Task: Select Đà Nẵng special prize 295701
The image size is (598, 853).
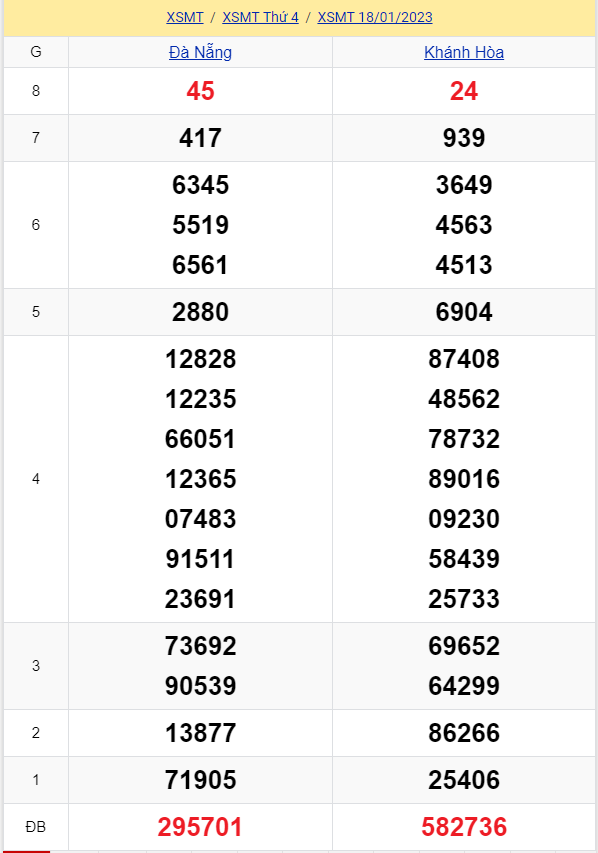Action: click(x=200, y=827)
